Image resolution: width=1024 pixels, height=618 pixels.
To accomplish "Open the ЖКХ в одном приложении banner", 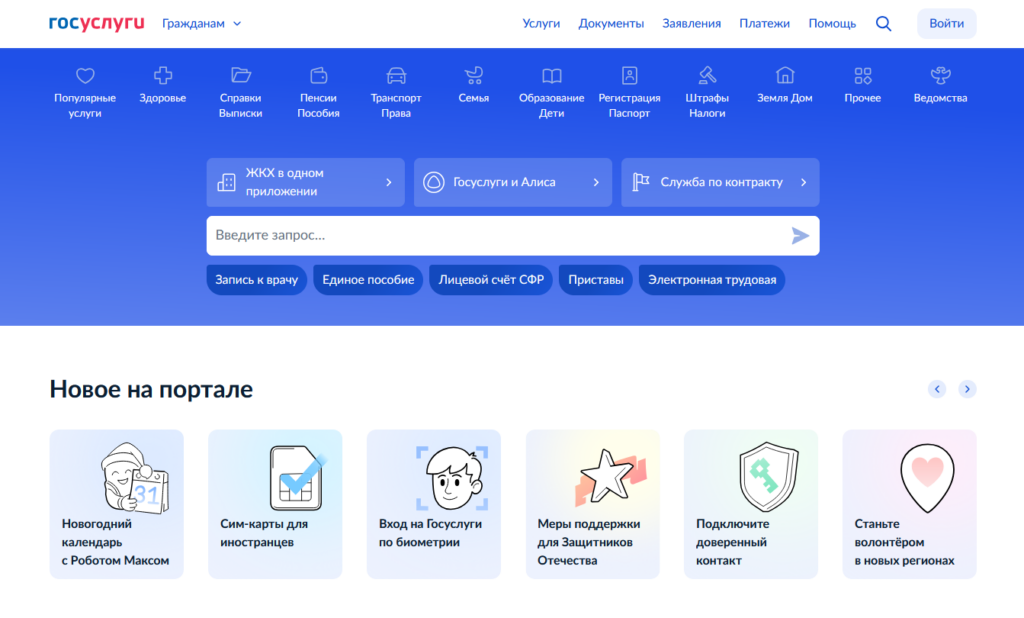I will (306, 182).
